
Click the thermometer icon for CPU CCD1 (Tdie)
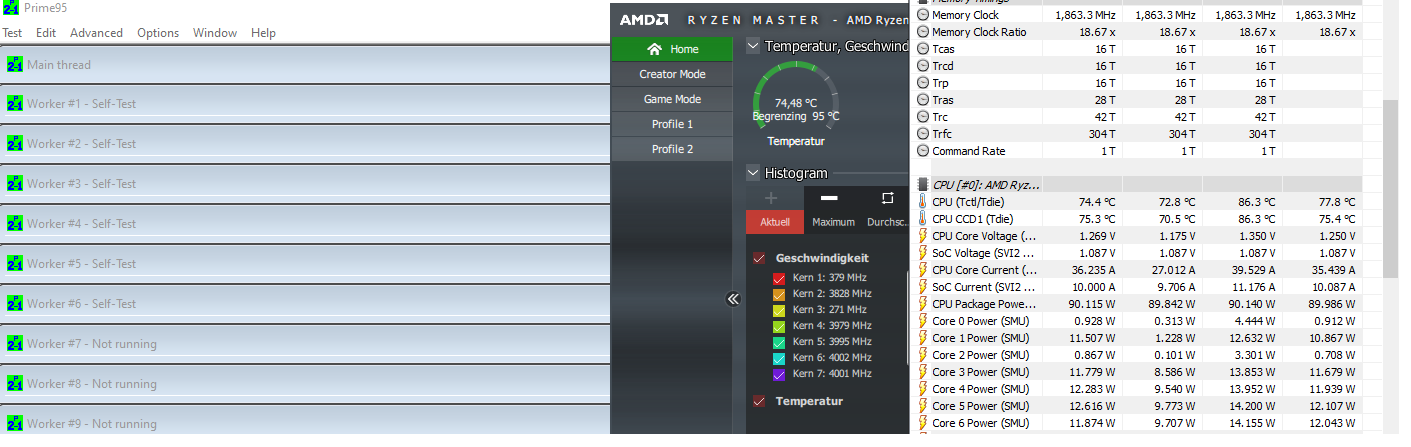point(923,219)
